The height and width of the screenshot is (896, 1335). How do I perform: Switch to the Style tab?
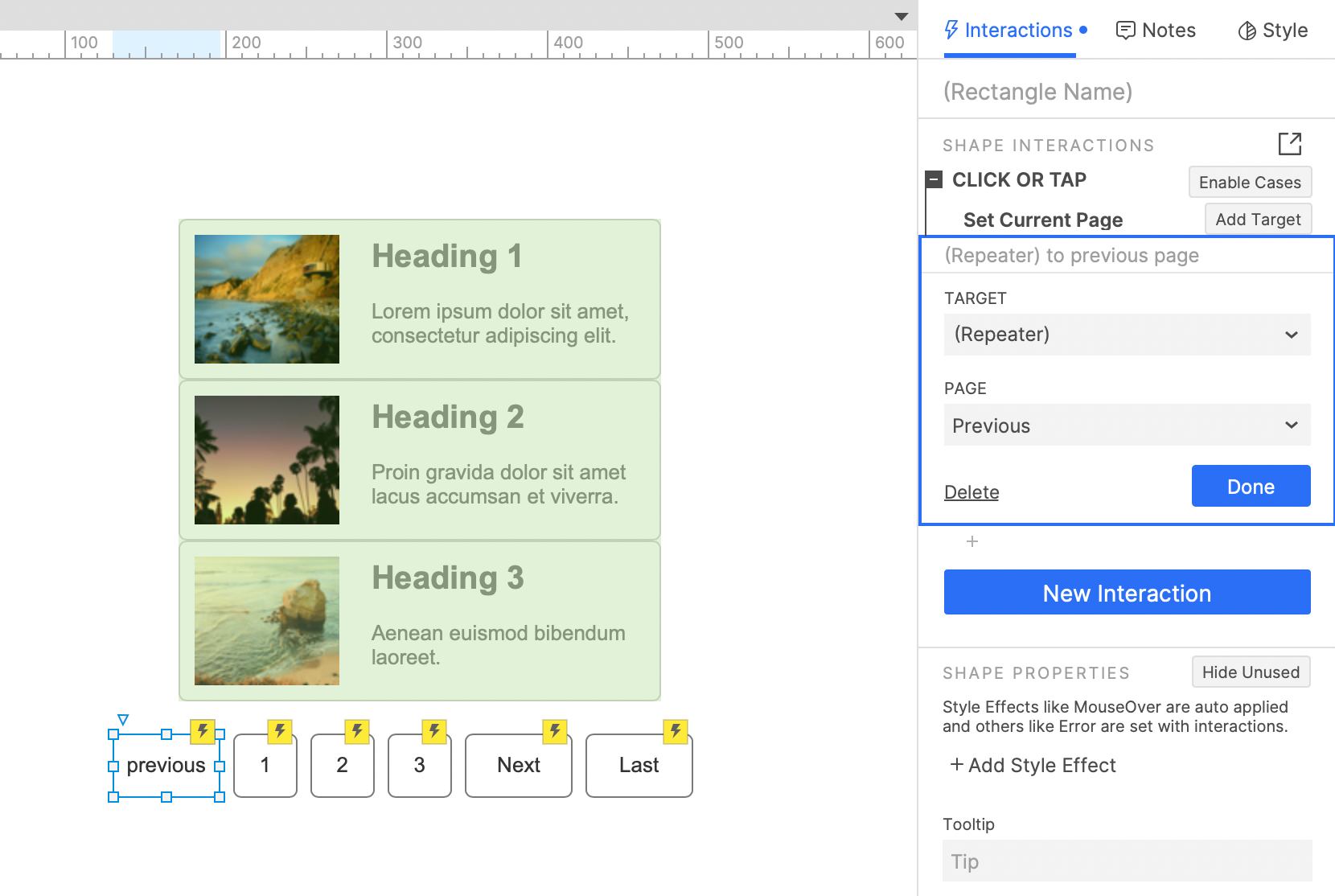pyautogui.click(x=1273, y=31)
